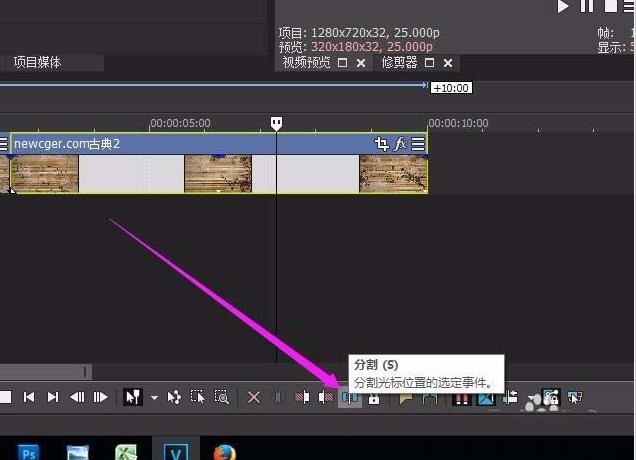
Task: Go to start of project
Action: [x=29, y=397]
